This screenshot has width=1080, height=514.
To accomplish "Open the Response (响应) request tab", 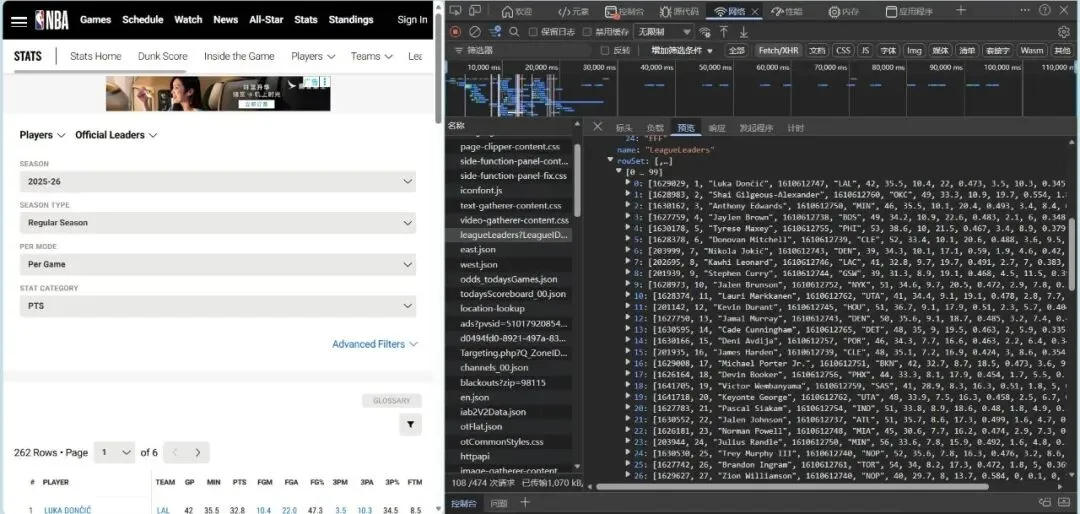I will click(716, 128).
